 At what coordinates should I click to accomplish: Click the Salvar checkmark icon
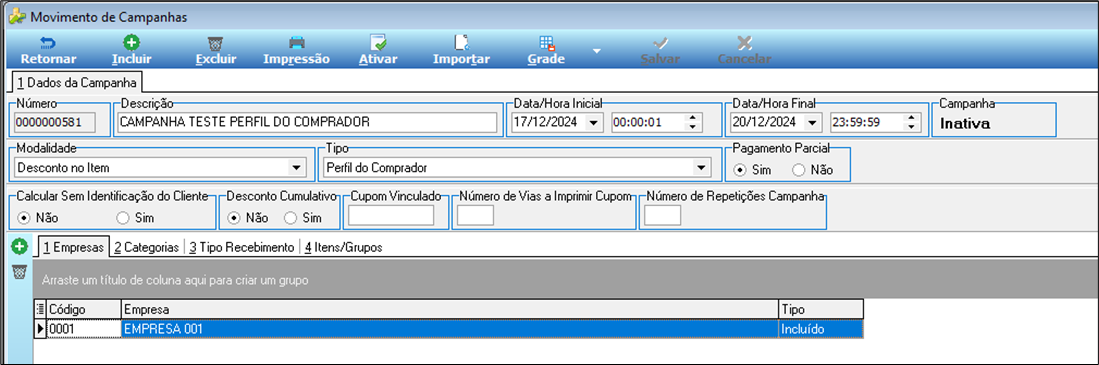pos(660,43)
